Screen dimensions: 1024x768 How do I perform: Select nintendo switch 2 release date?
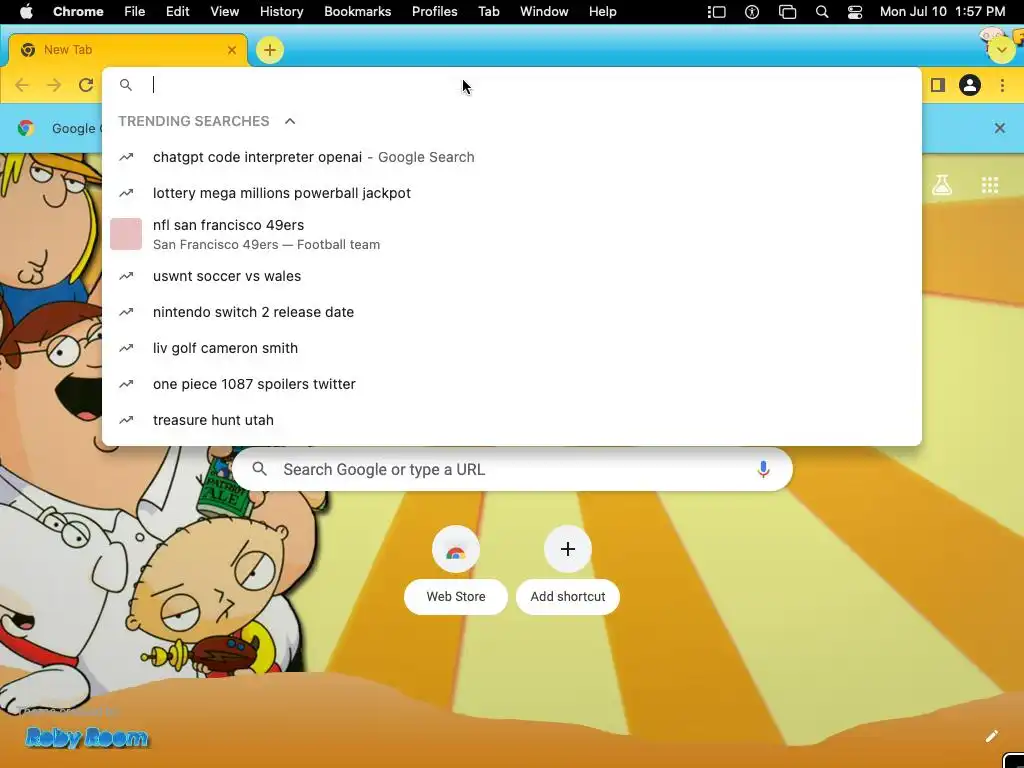[x=512, y=312]
